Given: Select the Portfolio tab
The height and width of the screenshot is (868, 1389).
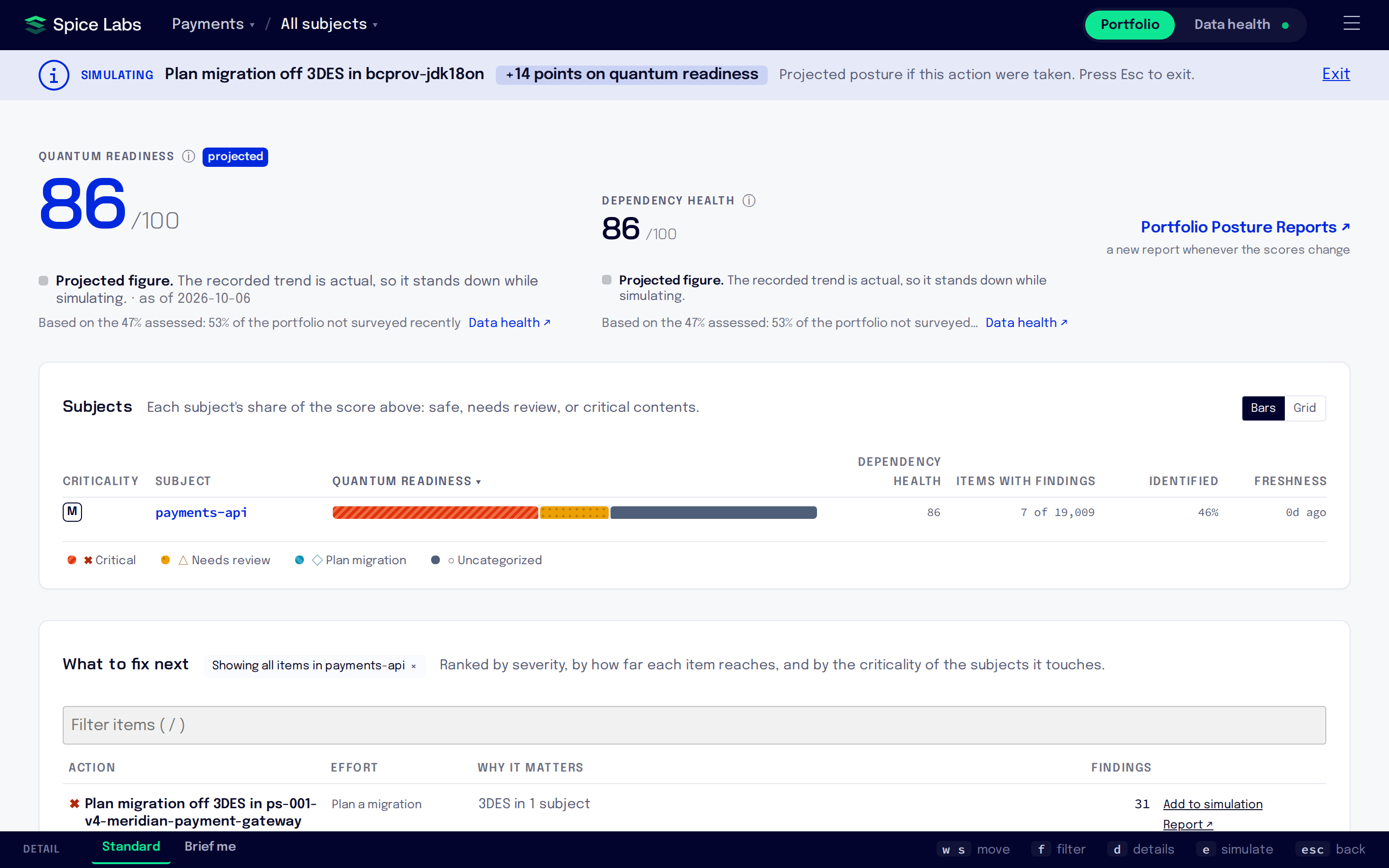Looking at the screenshot, I should click(1130, 25).
